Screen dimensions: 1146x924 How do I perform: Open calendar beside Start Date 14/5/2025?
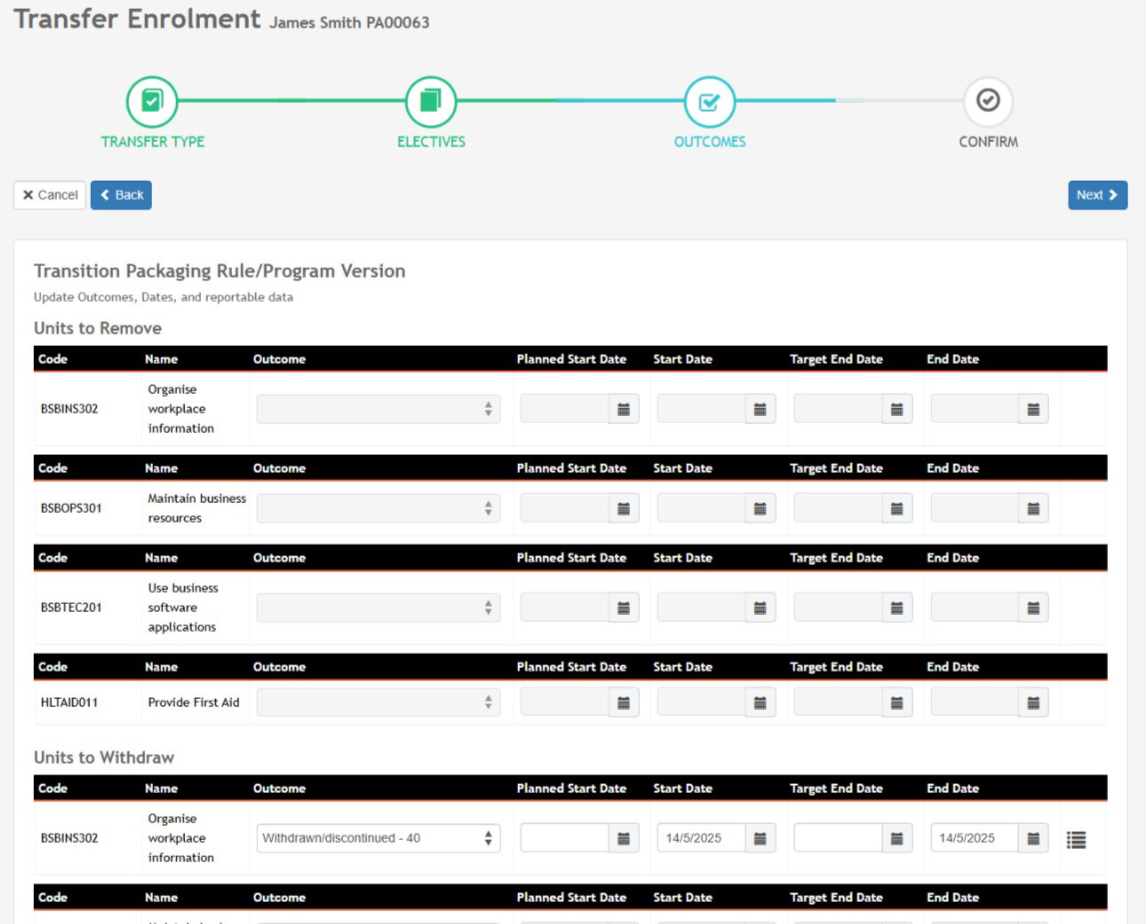(761, 838)
